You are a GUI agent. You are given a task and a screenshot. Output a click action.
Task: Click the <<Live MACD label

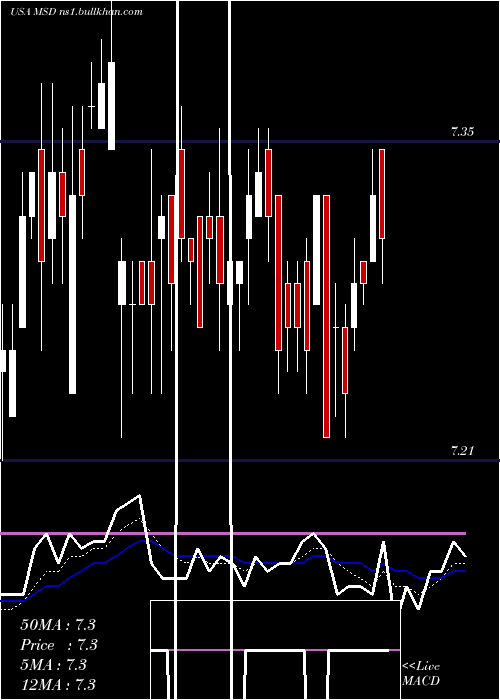tap(421, 673)
